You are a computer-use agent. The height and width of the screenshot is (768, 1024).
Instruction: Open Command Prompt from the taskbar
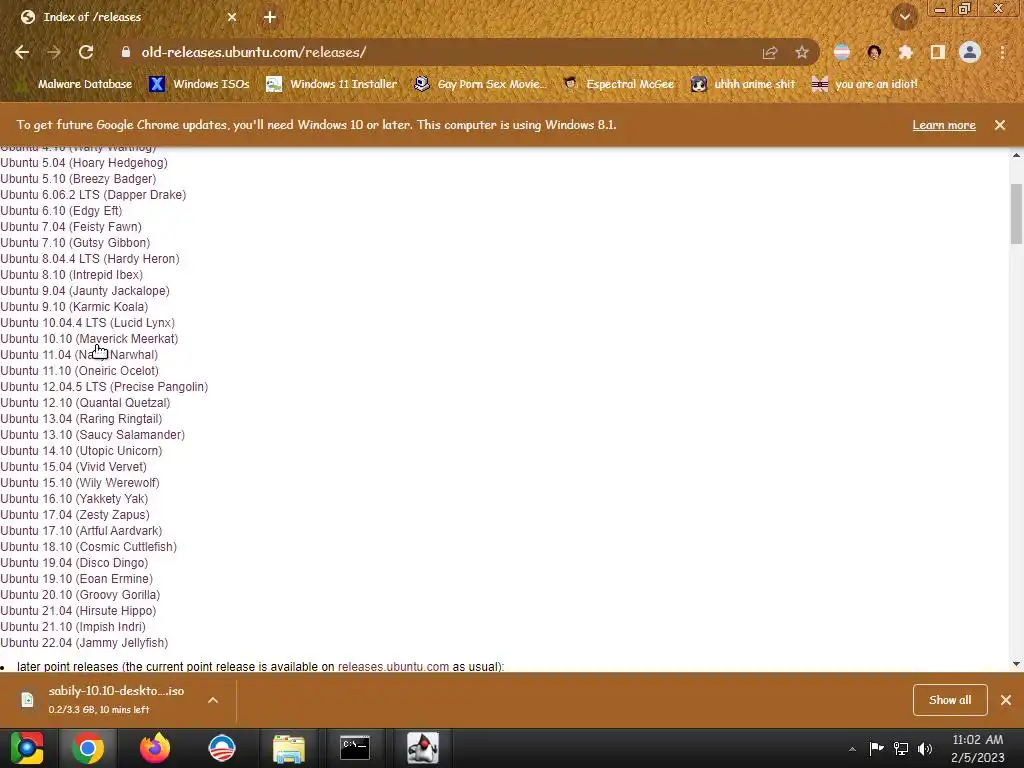coord(355,748)
